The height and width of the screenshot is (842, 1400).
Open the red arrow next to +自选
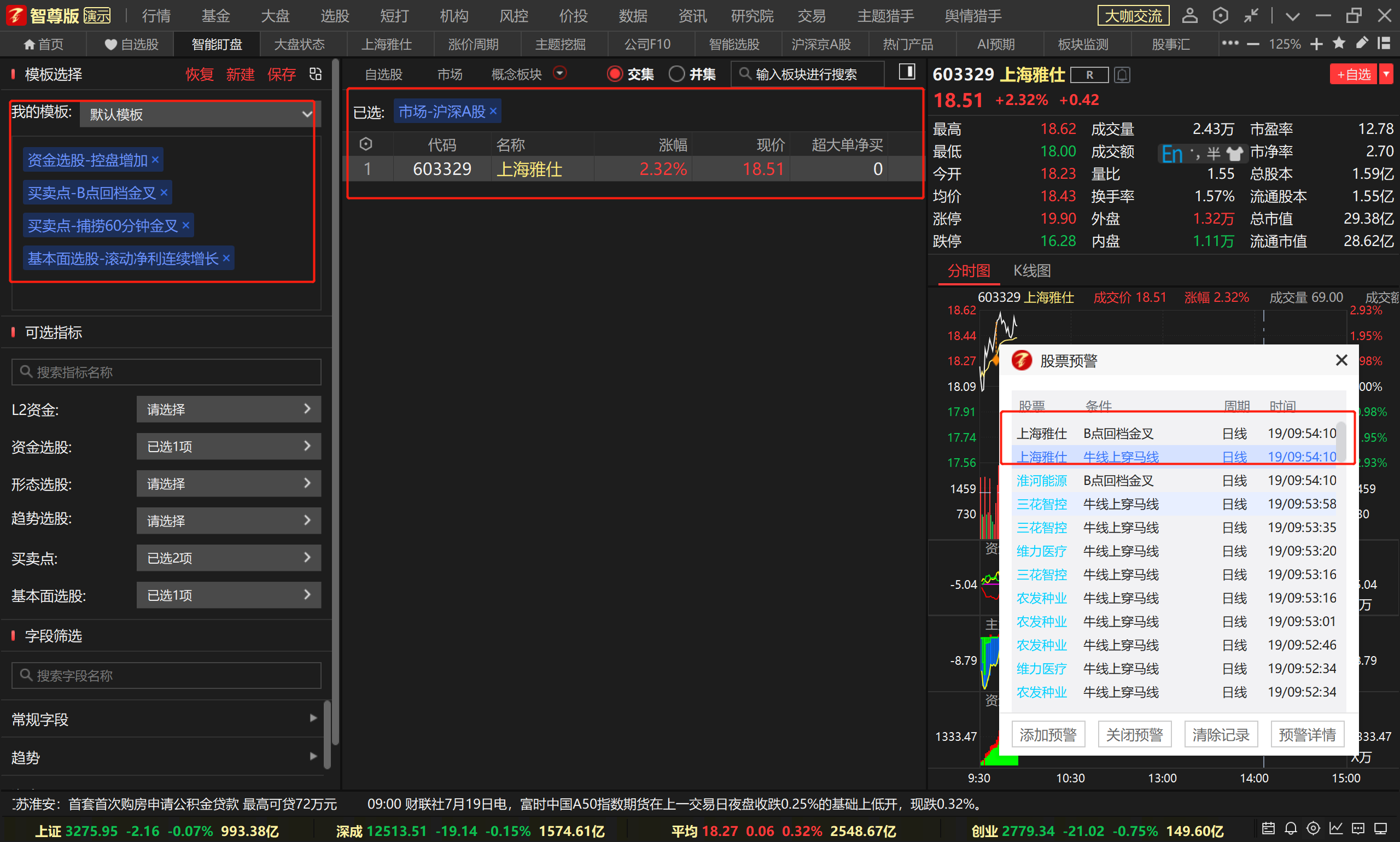(1386, 74)
